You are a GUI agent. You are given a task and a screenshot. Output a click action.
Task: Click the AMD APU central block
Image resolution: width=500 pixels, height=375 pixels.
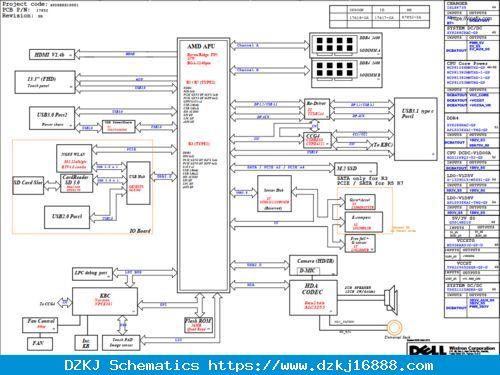point(203,165)
